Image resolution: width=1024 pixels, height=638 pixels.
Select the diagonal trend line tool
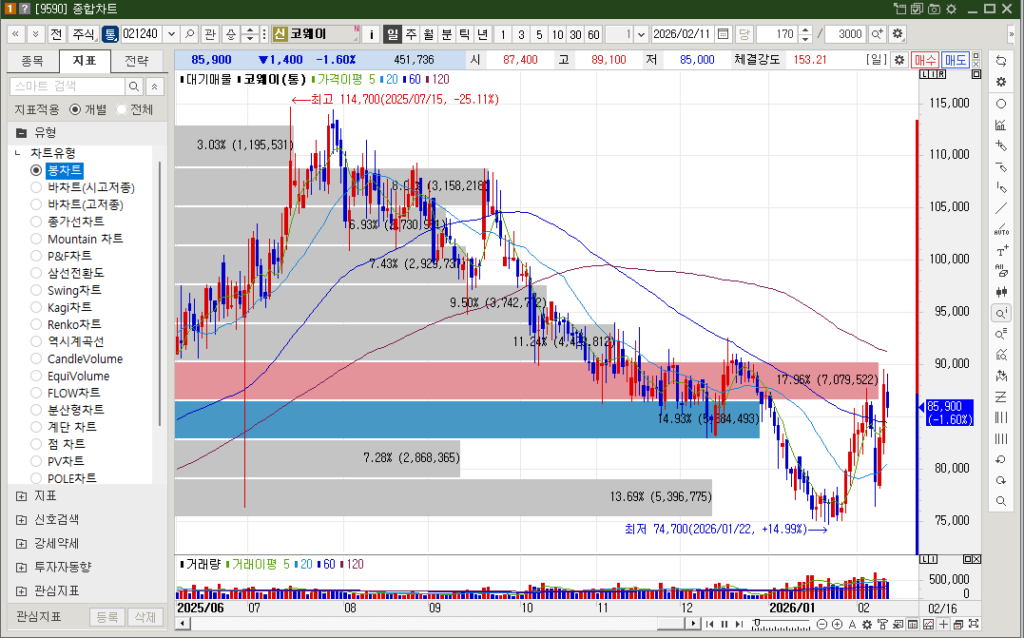click(x=1000, y=209)
